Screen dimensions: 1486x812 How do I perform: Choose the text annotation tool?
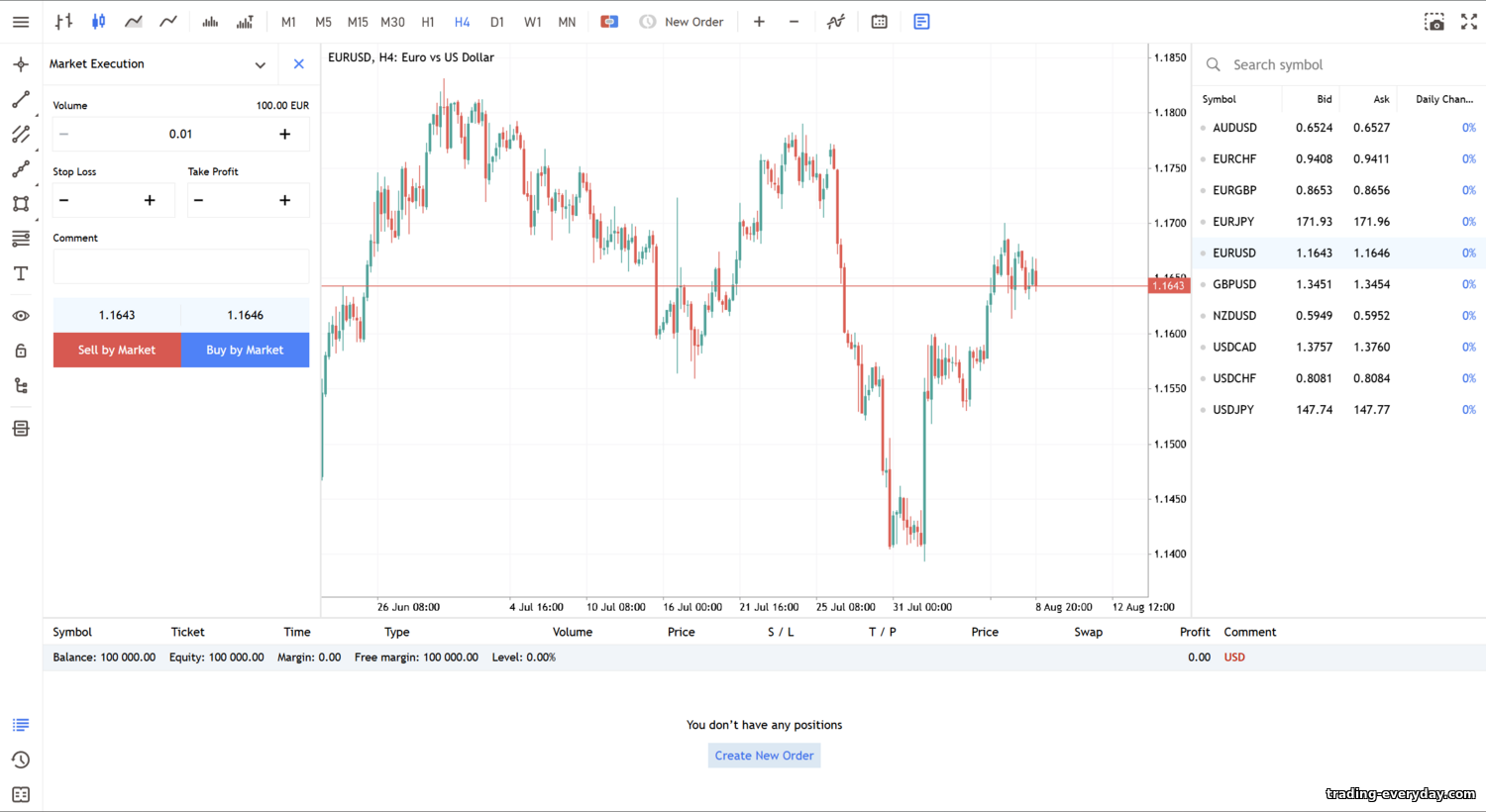(x=21, y=274)
